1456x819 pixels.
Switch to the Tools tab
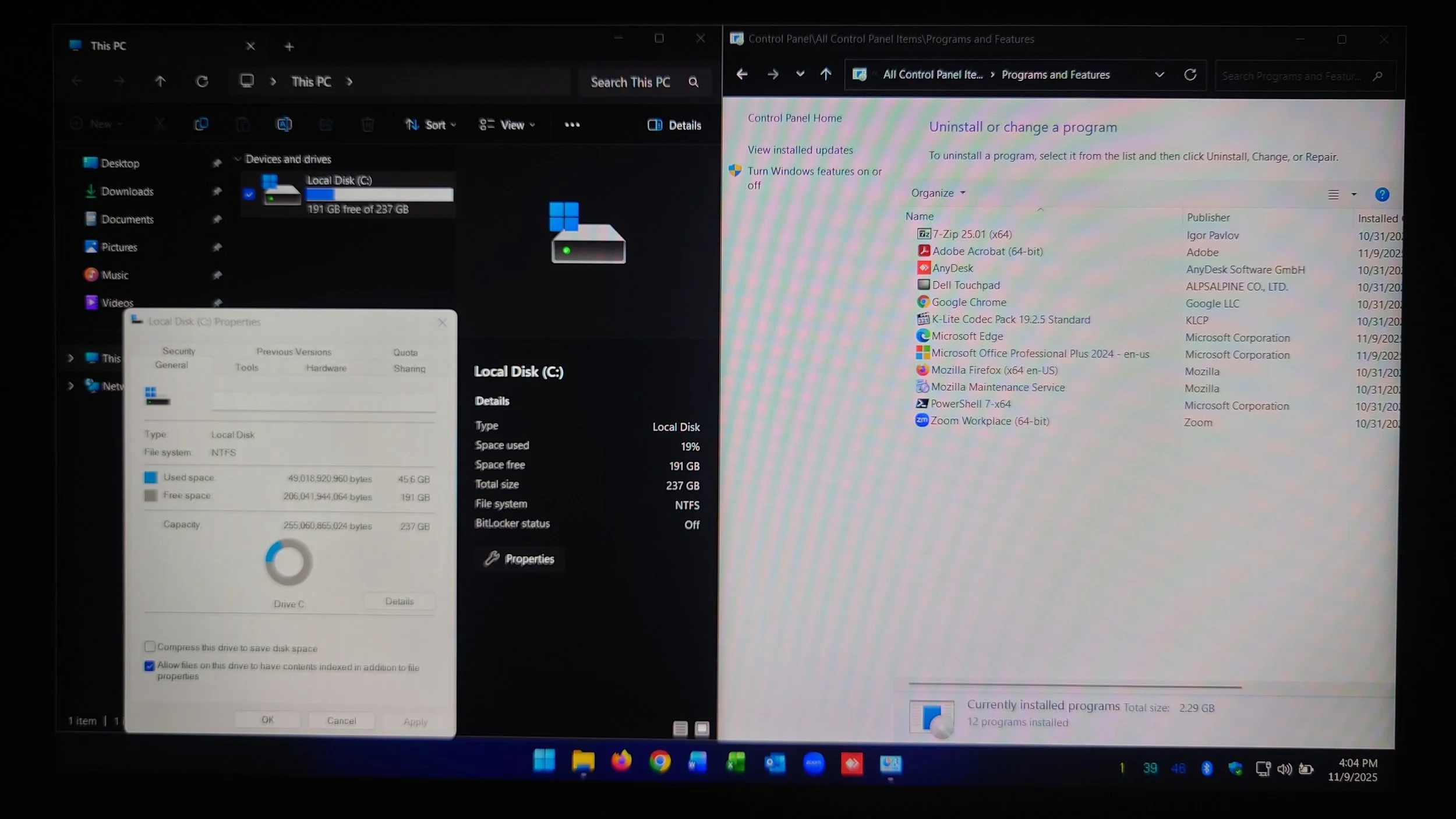(x=246, y=368)
